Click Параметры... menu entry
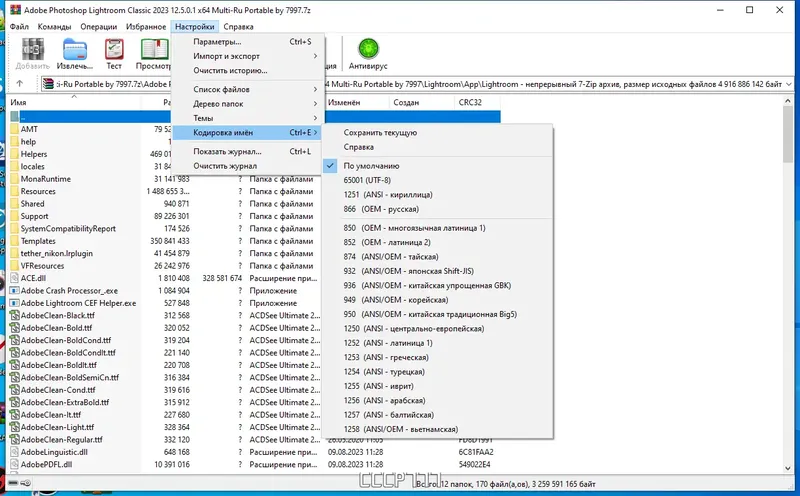 click(247, 42)
